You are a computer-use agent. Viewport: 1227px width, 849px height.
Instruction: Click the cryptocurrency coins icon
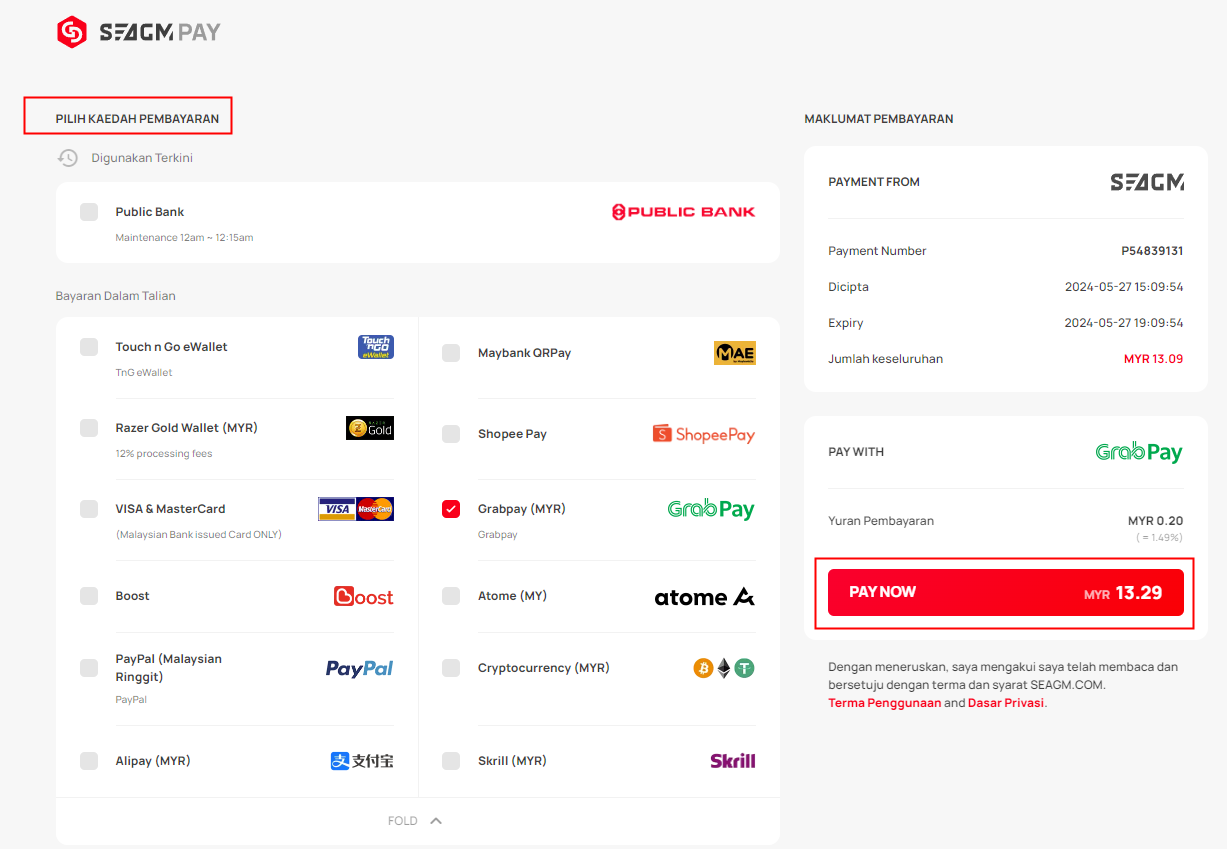[724, 668]
